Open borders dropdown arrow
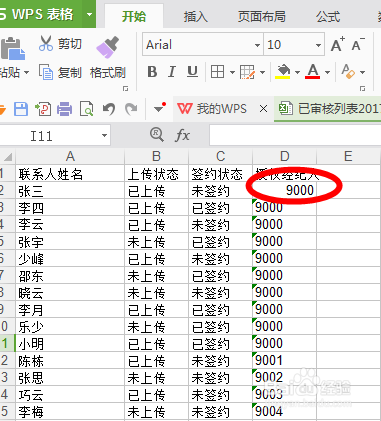 click(x=232, y=72)
